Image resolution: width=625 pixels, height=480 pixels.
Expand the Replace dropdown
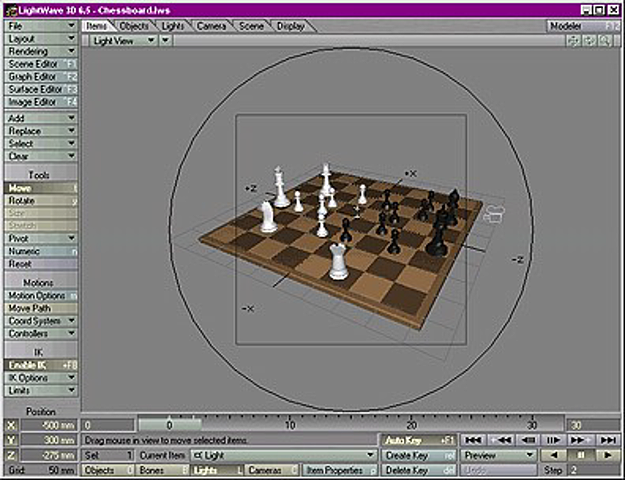click(41, 131)
